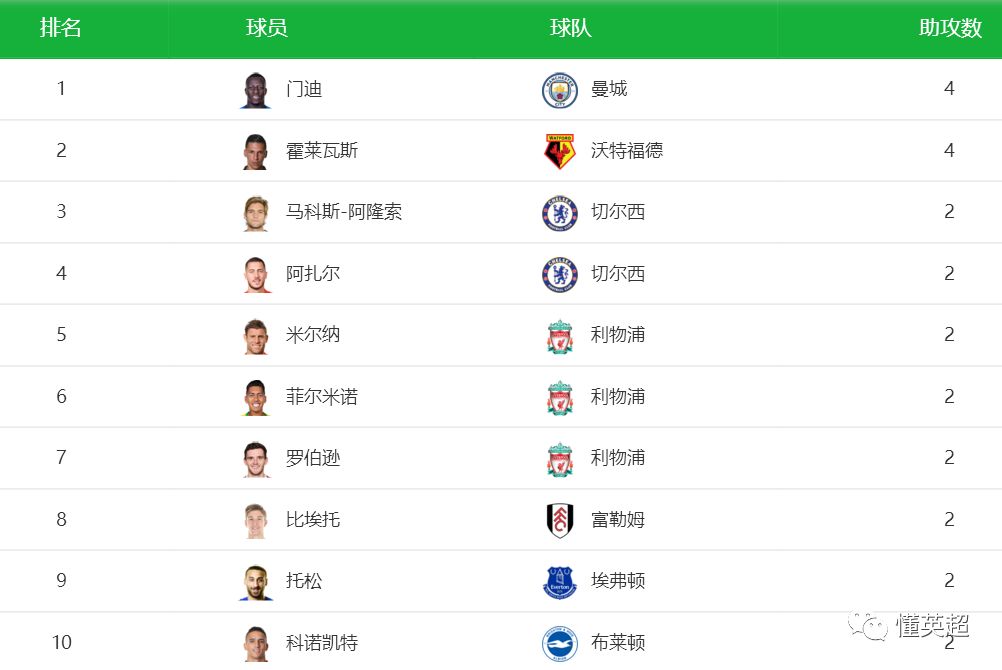Image resolution: width=1002 pixels, height=670 pixels.
Task: Open team name 沃特福德
Action: 627,151
